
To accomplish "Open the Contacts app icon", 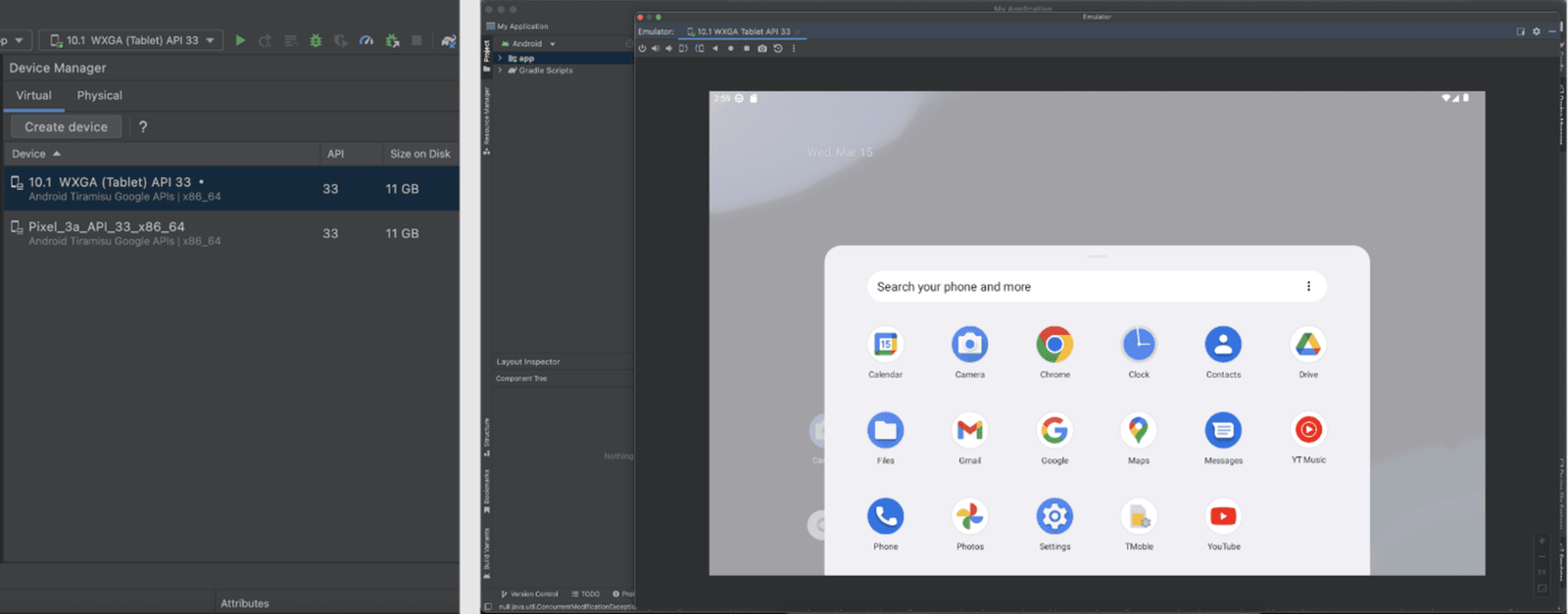I will pos(1223,344).
